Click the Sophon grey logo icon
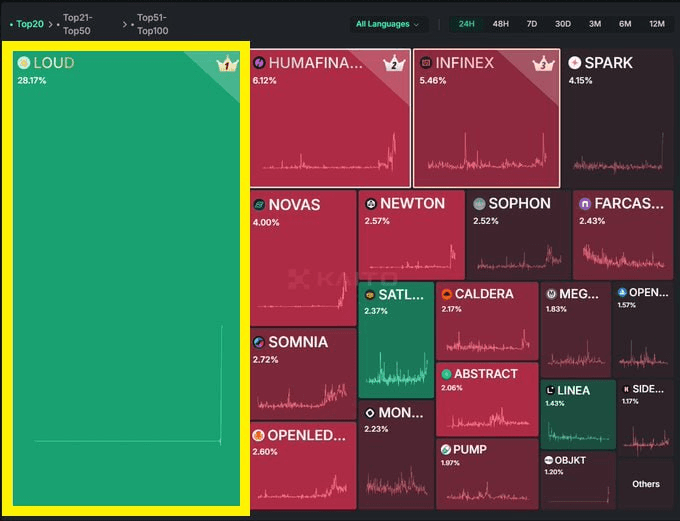 pos(479,203)
